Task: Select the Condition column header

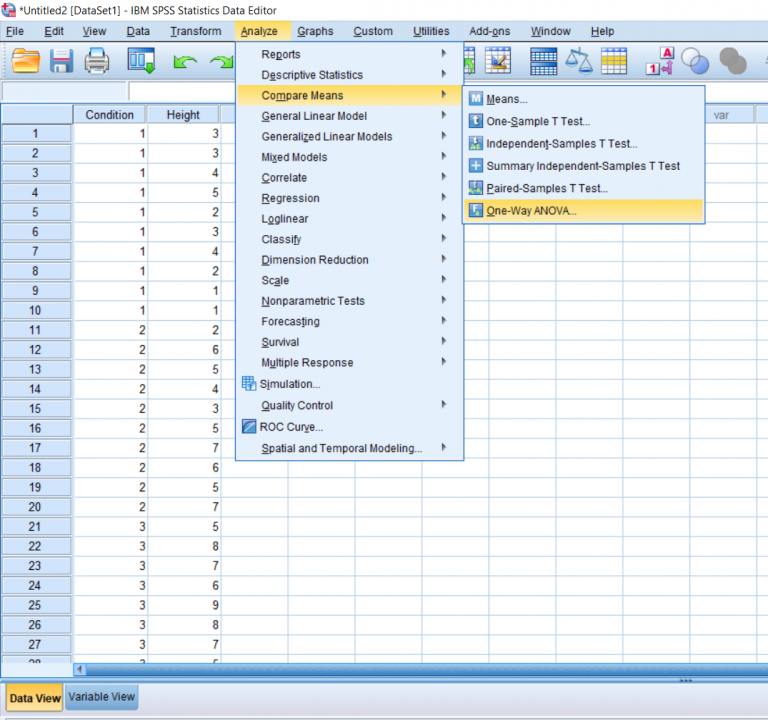Action: [109, 115]
